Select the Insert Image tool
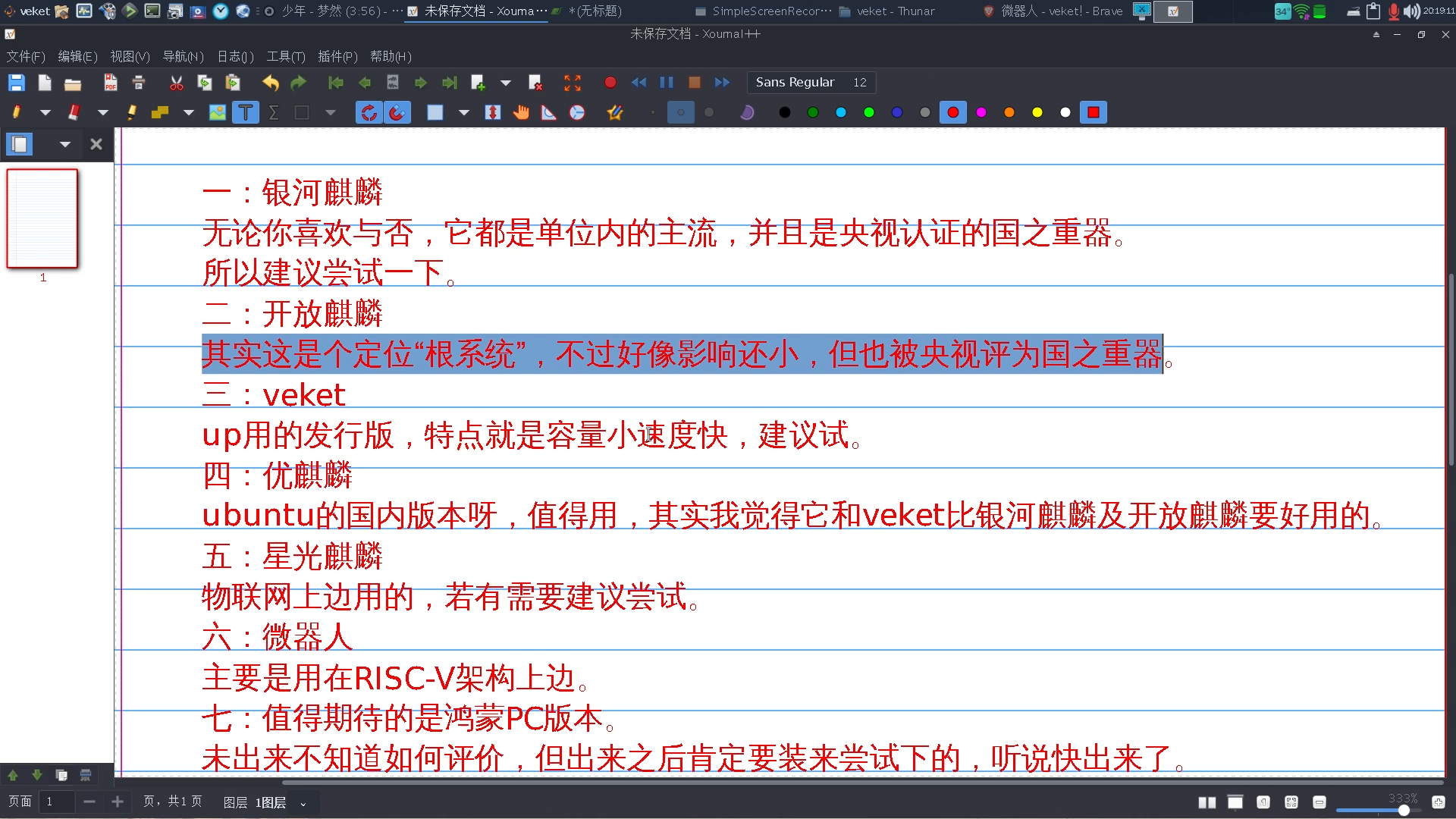 218,113
